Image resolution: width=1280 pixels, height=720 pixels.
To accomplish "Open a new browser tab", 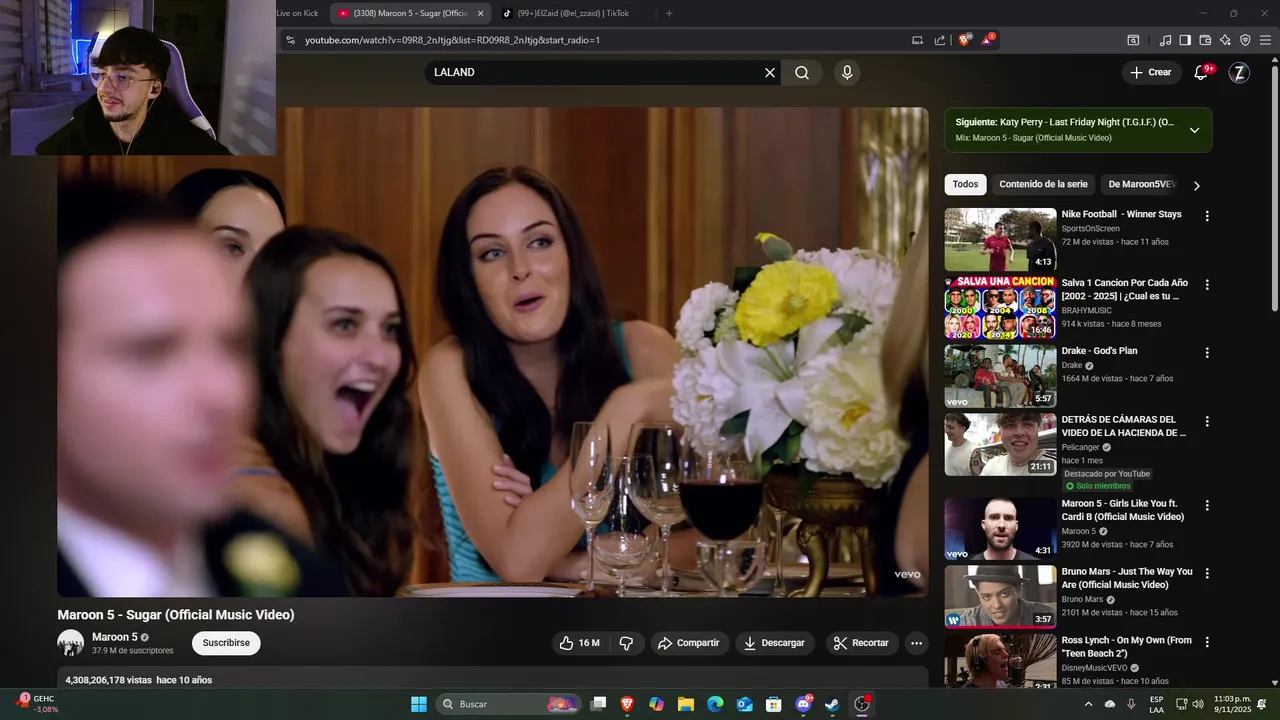I will click(669, 13).
